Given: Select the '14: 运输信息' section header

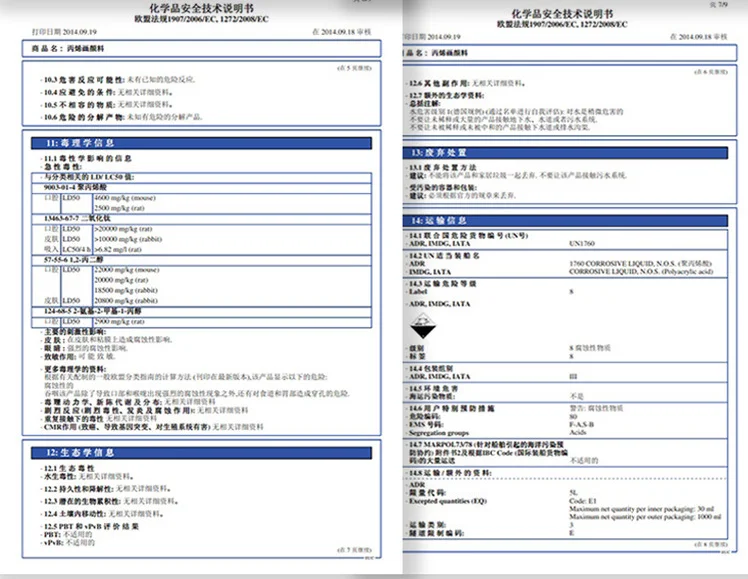Looking at the screenshot, I should 565,220.
